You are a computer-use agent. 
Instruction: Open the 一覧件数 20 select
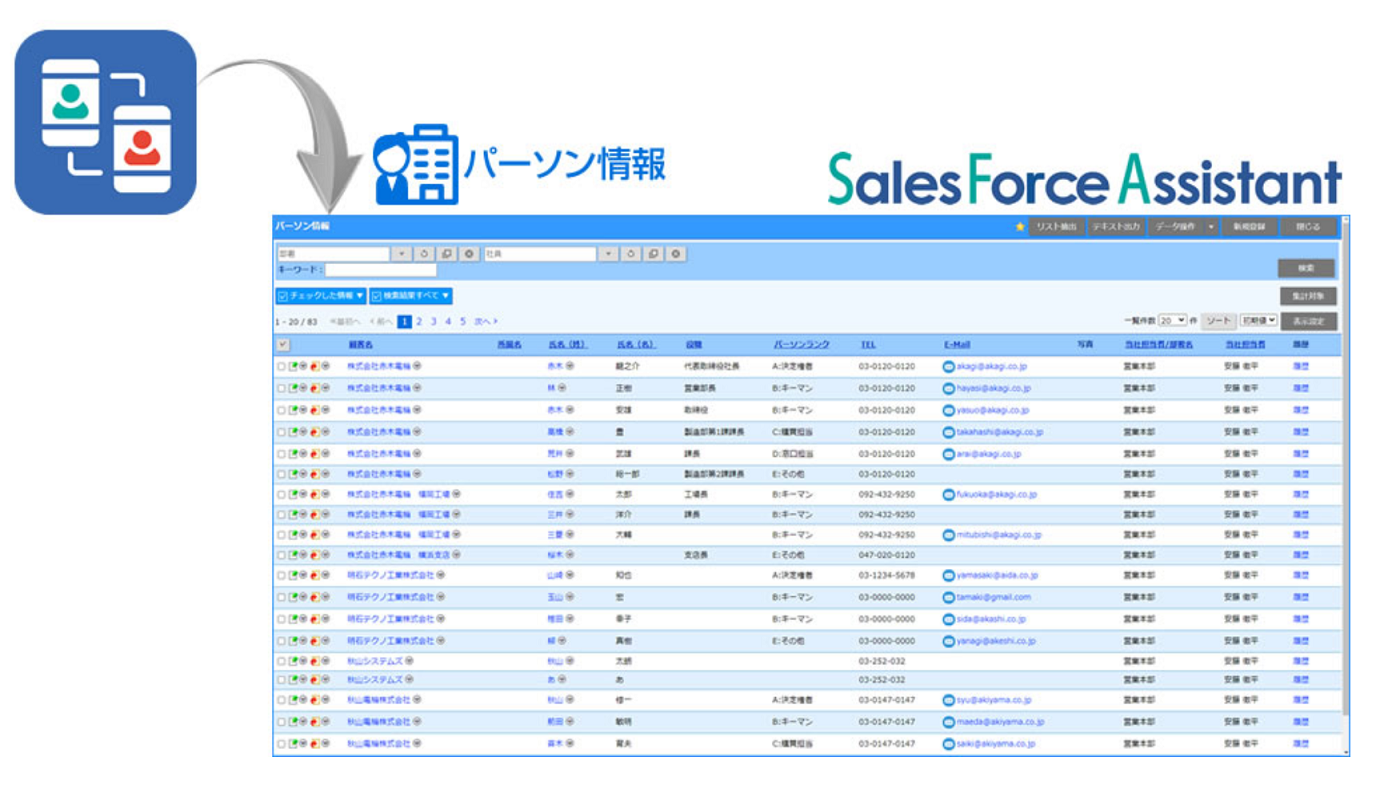tap(1172, 320)
